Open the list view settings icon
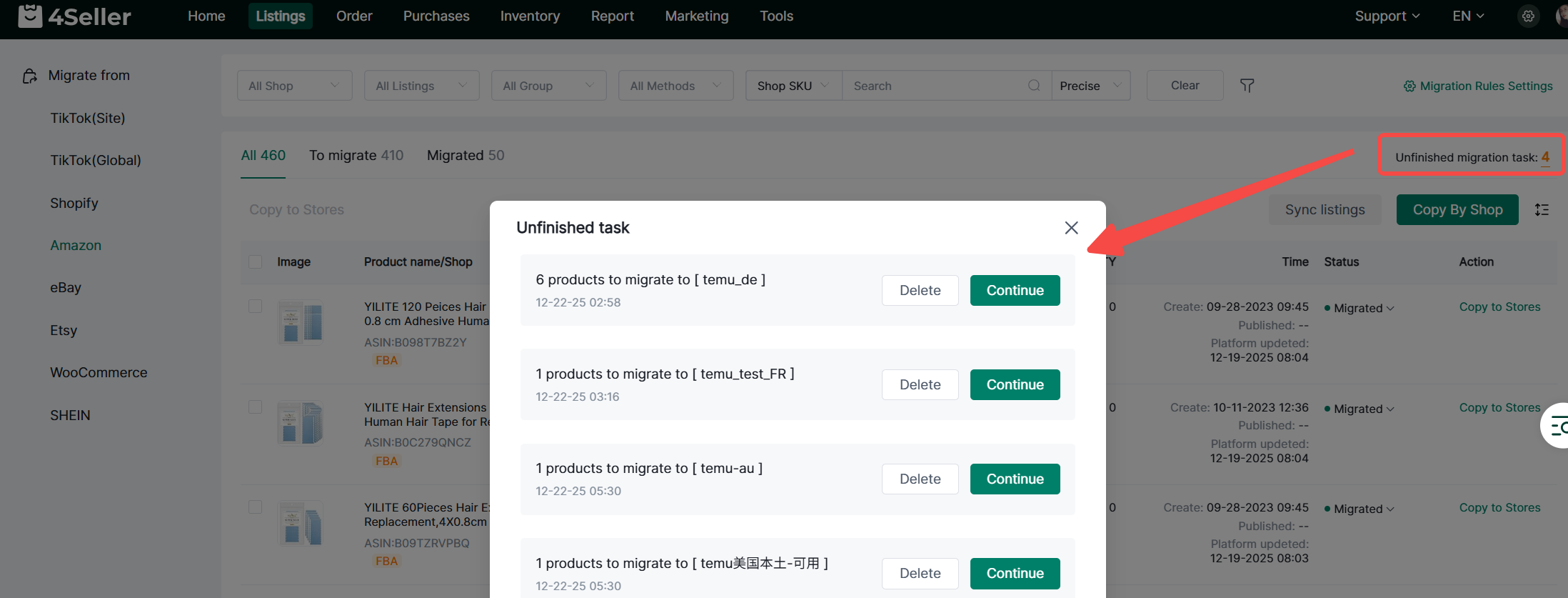Screen dimensions: 1568x598 click(x=1542, y=210)
